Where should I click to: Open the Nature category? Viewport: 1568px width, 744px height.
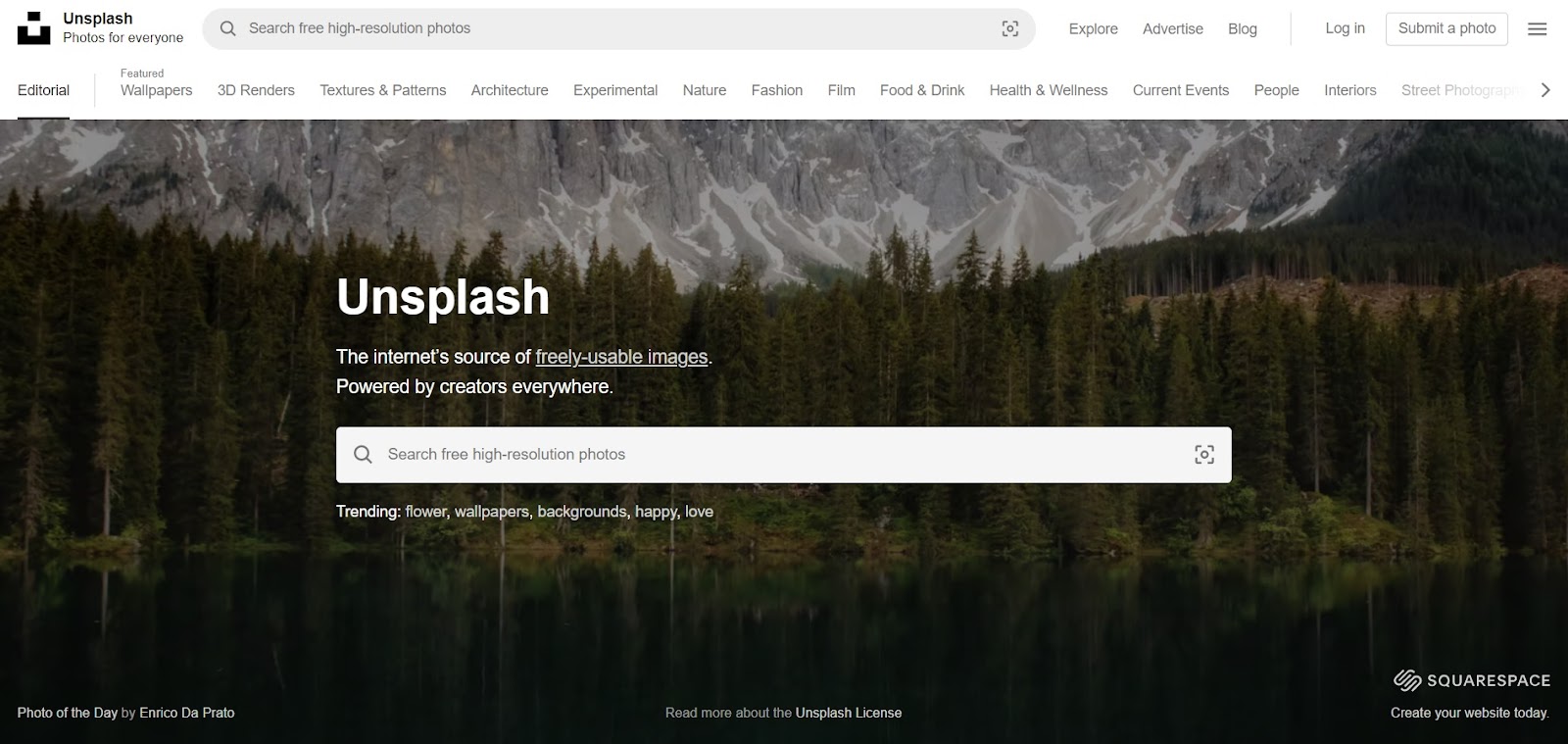pyautogui.click(x=705, y=90)
